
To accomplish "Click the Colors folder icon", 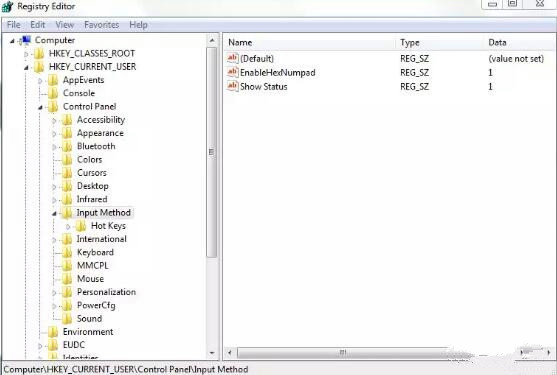I will [x=67, y=160].
